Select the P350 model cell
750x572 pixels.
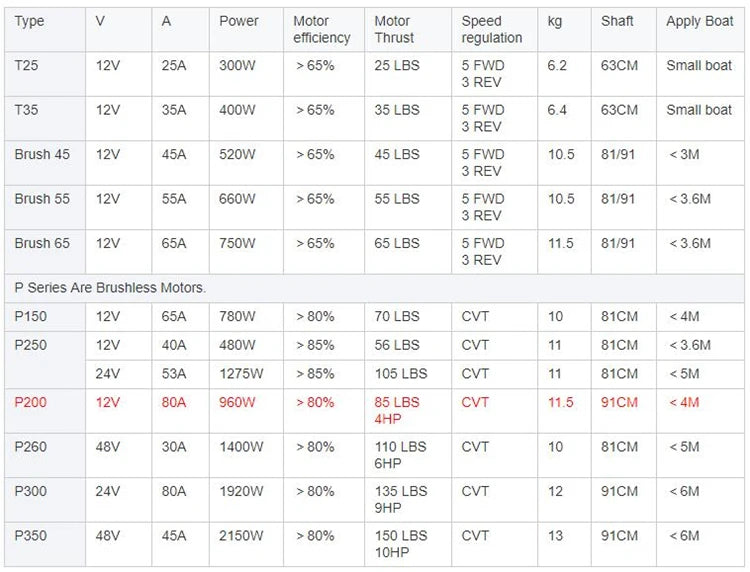click(x=31, y=536)
